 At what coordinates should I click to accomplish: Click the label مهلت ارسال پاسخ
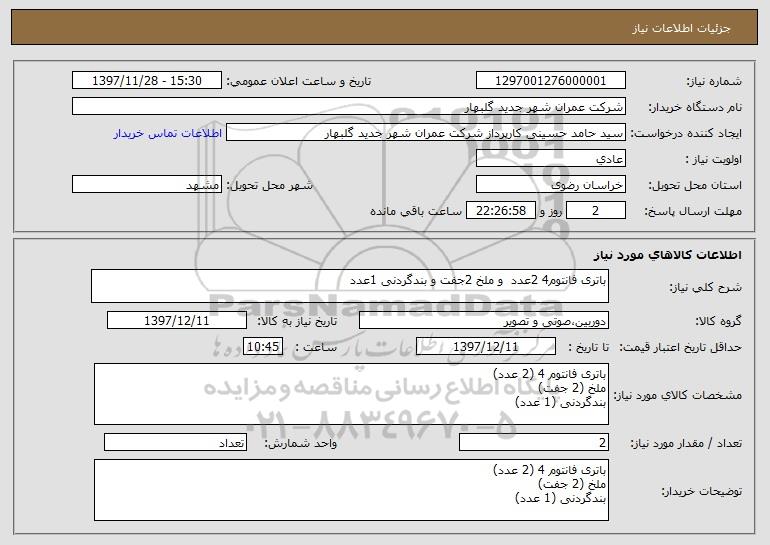tap(693, 212)
